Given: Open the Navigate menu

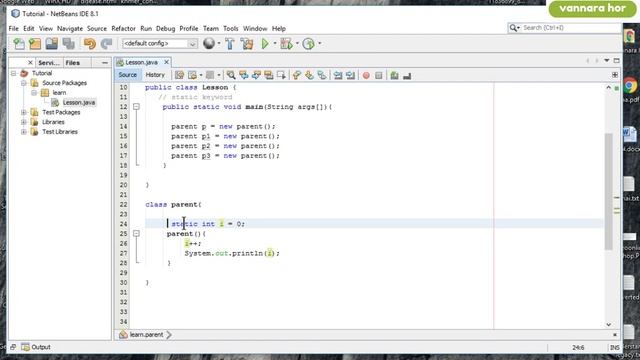Looking at the screenshot, I should click(x=70, y=29).
